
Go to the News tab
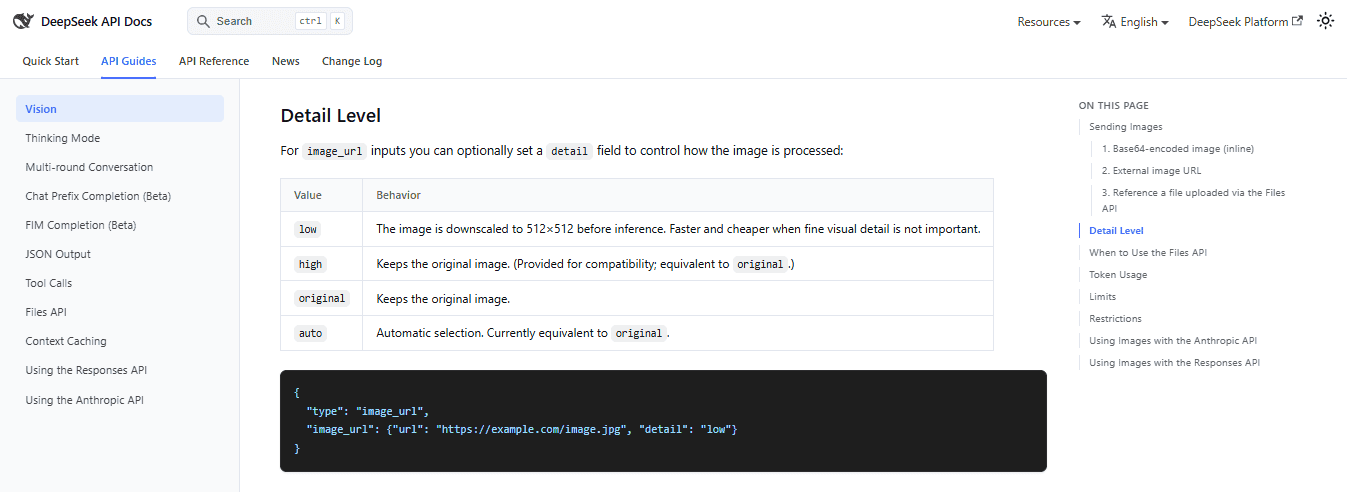286,61
